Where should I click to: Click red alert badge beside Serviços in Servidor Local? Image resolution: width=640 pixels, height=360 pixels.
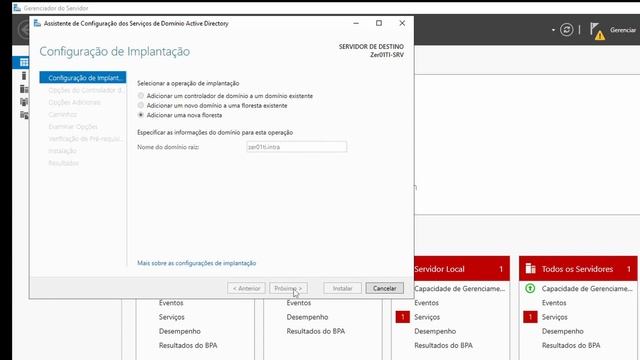[x=402, y=317]
